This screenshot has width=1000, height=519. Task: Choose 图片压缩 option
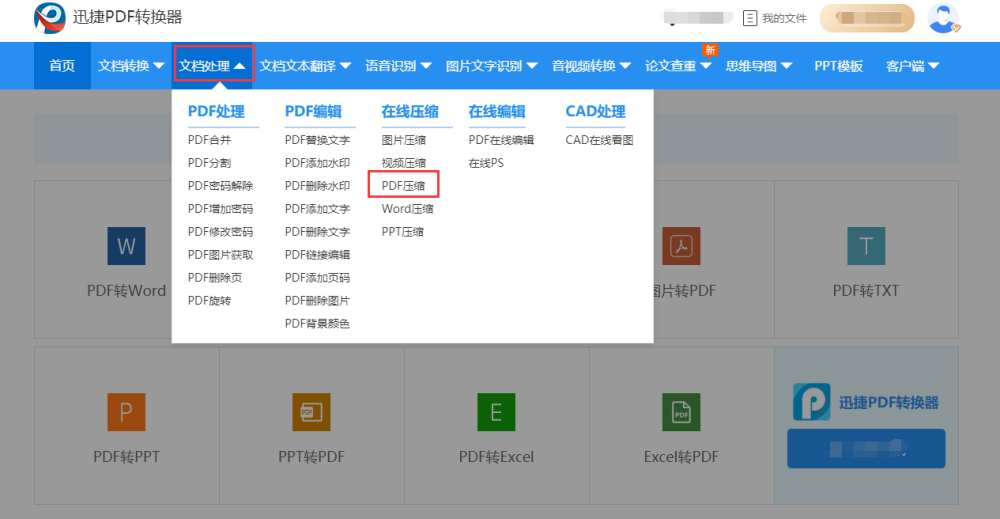(x=404, y=140)
